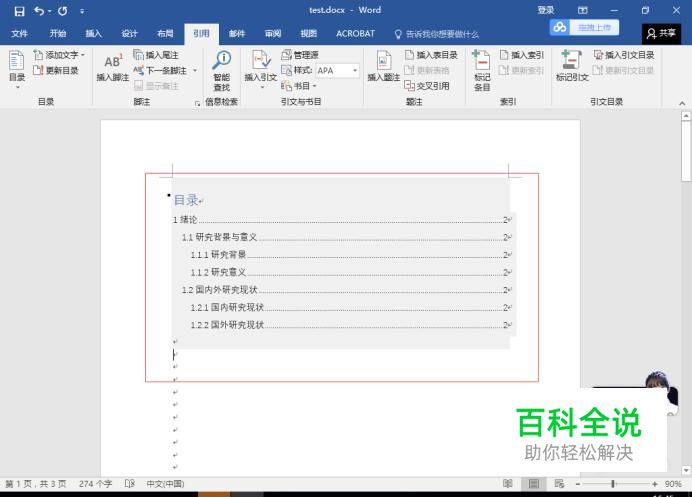Switch to the 审阅 ribbon tab
Screen dimensions: 692x497
pyautogui.click(x=273, y=34)
